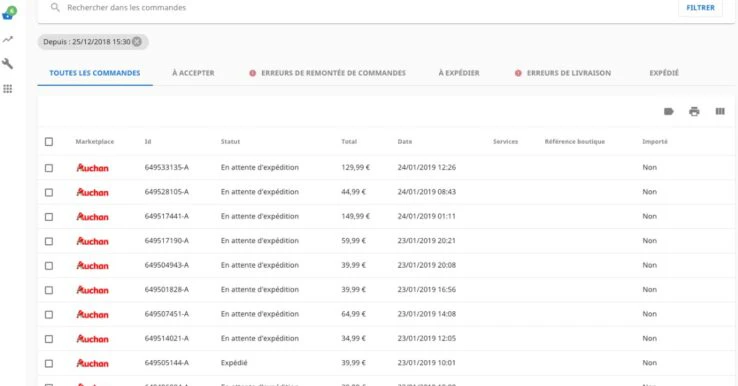This screenshot has width=738, height=386.
Task: Sort by the Date column header
Action: (405, 142)
